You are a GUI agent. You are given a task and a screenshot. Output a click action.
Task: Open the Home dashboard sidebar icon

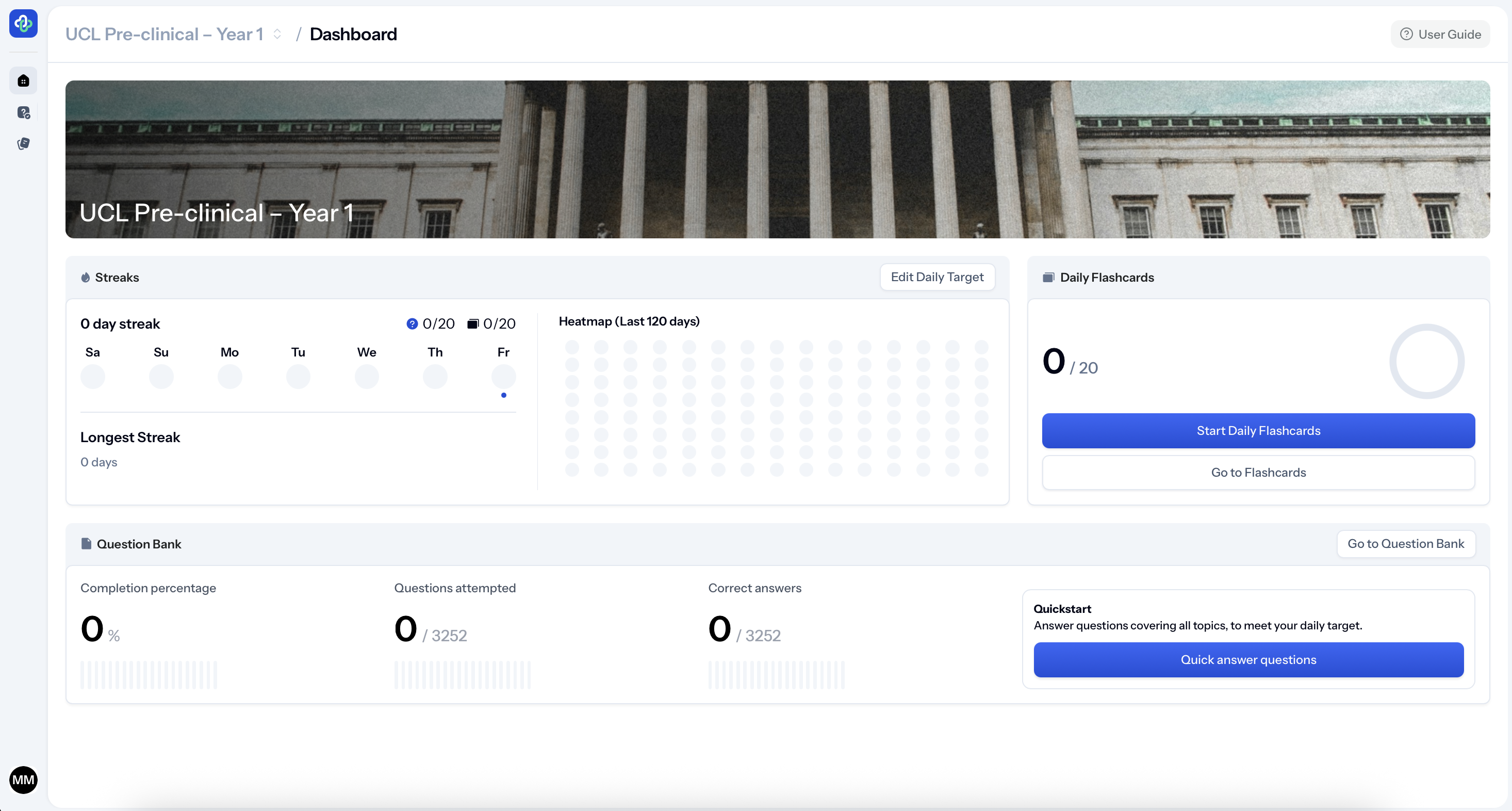[24, 80]
